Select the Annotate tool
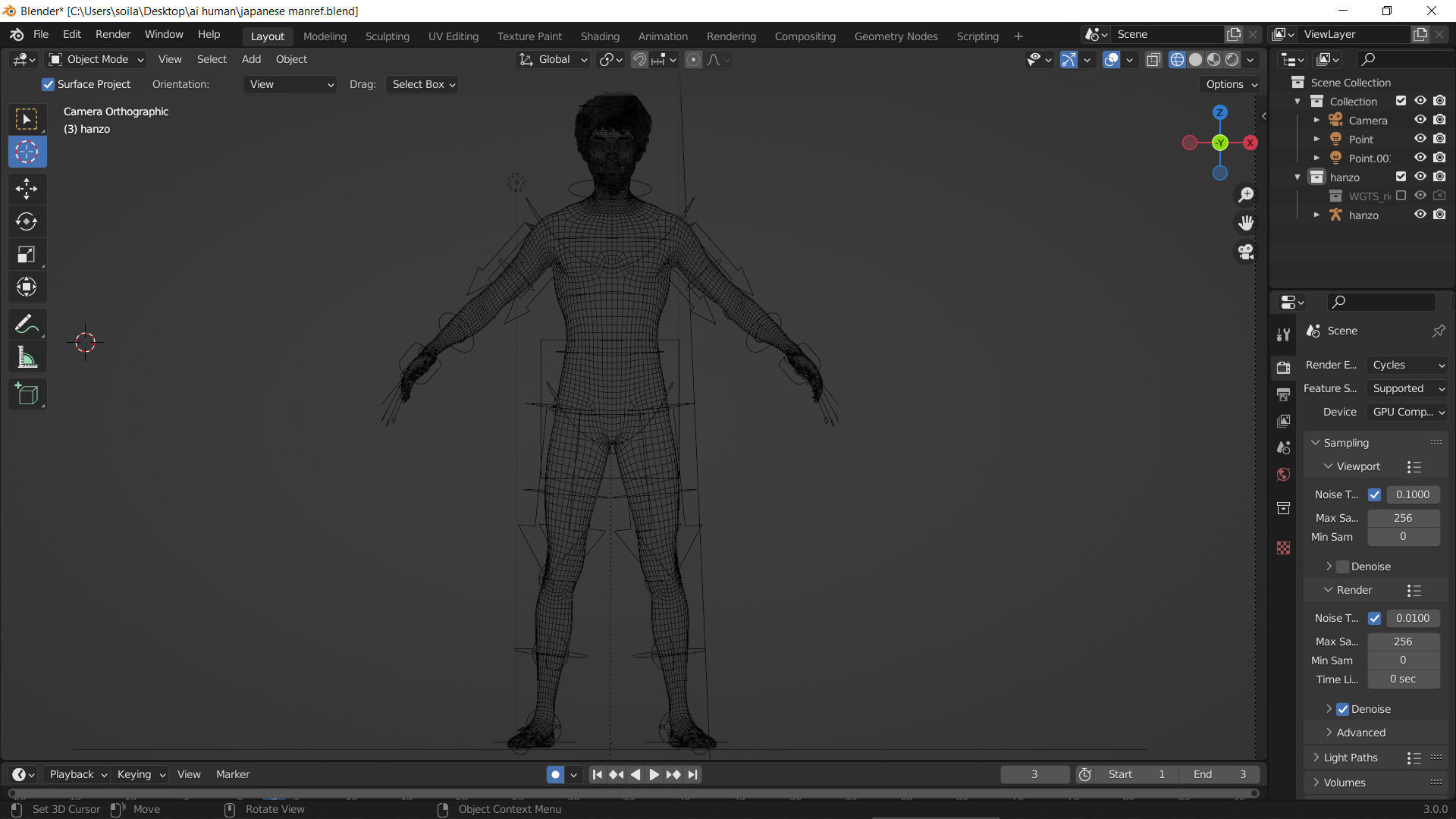Viewport: 1456px width, 819px height. coord(27,325)
